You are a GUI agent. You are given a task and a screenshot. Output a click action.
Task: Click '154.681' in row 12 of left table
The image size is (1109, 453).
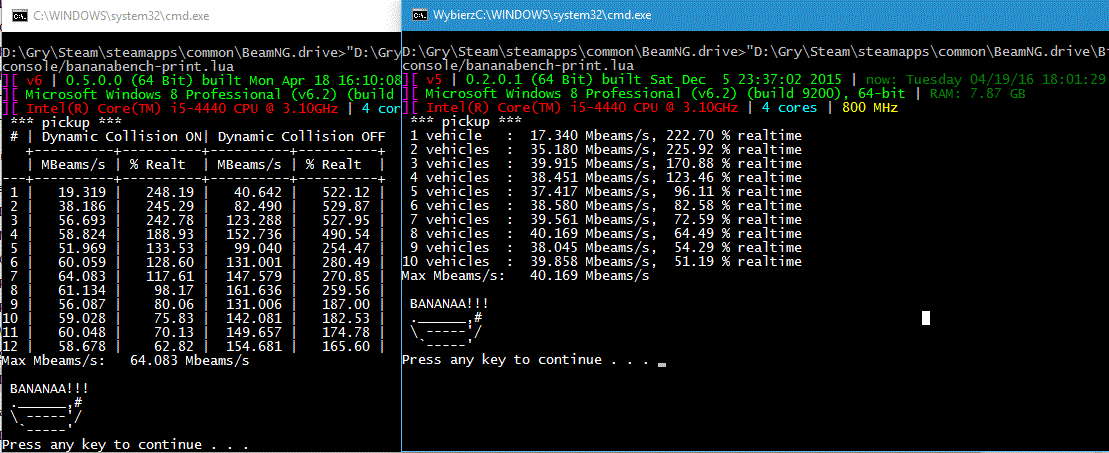point(255,346)
